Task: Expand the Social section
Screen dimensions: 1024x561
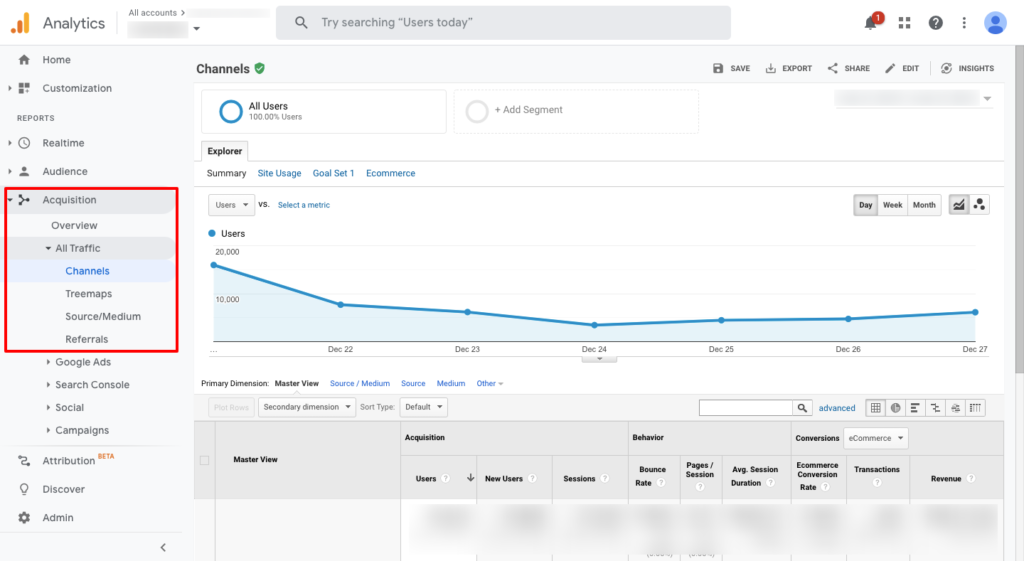Action: tap(48, 408)
